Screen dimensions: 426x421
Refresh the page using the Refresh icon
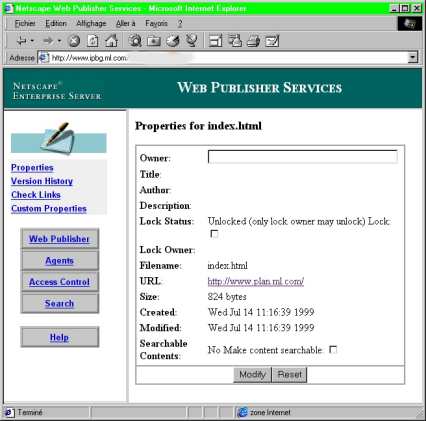point(93,41)
